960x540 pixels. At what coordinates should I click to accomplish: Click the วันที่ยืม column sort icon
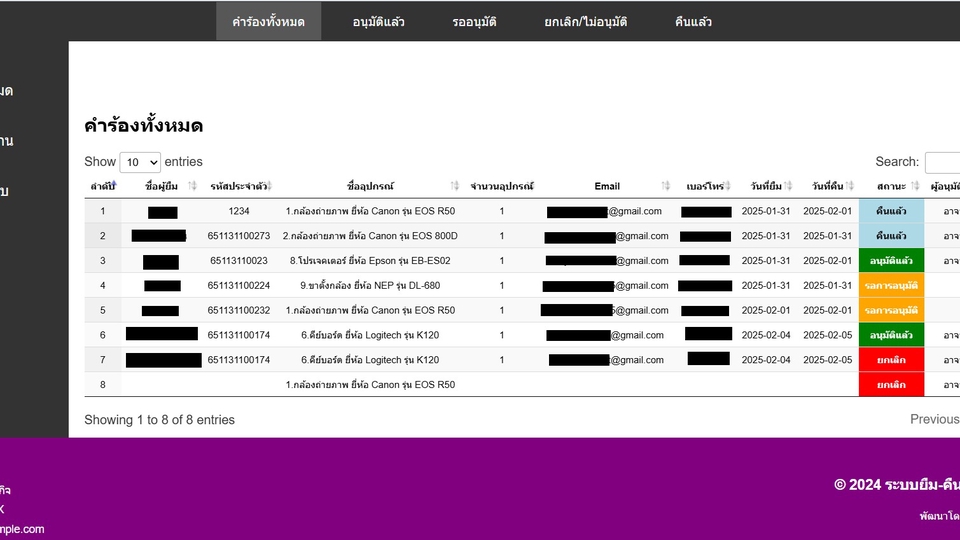coord(789,186)
